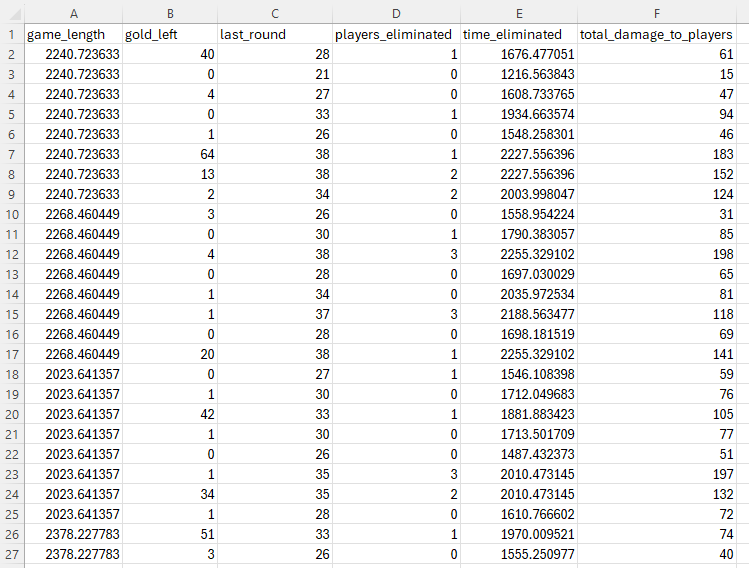Select cell with value 1713.501709
Image resolution: width=749 pixels, height=568 pixels.
point(519,434)
